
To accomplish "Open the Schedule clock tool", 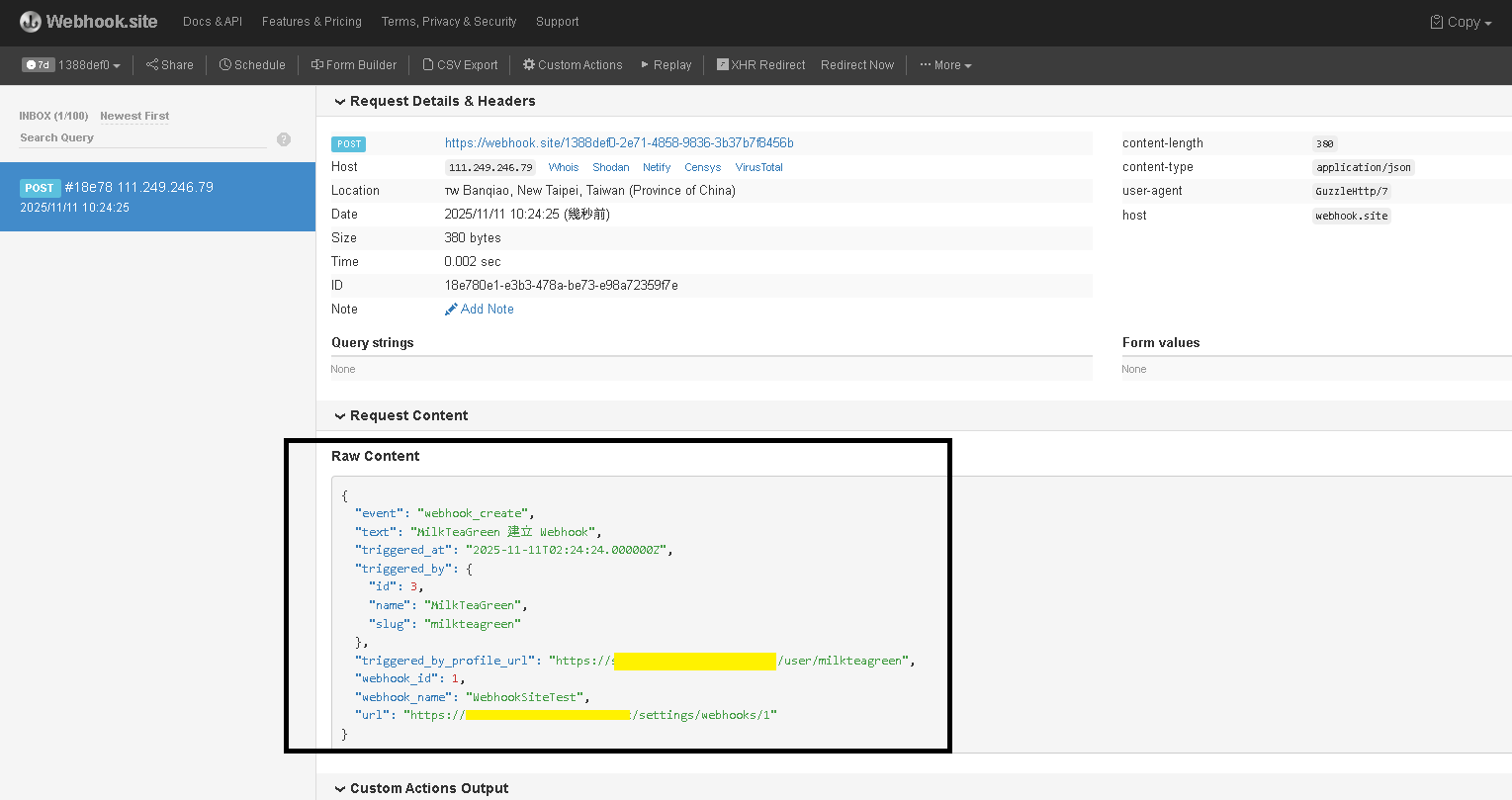I will pos(252,65).
